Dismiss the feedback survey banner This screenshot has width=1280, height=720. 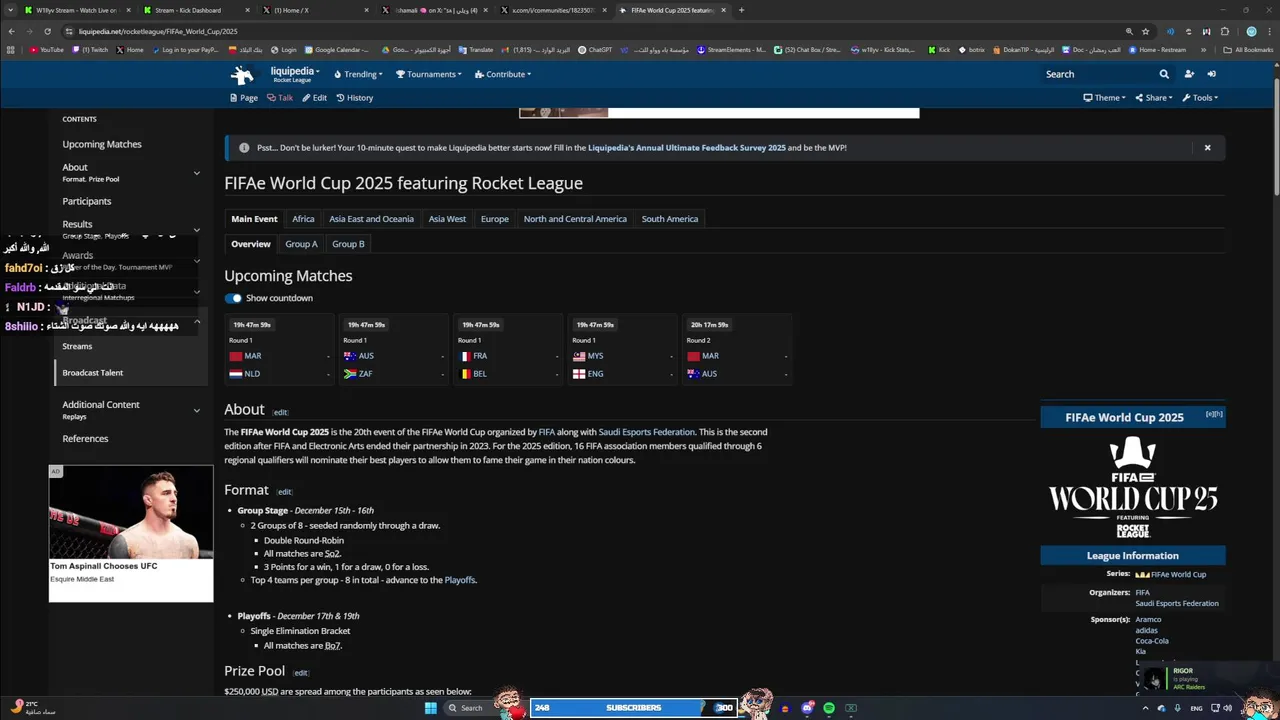(1207, 148)
